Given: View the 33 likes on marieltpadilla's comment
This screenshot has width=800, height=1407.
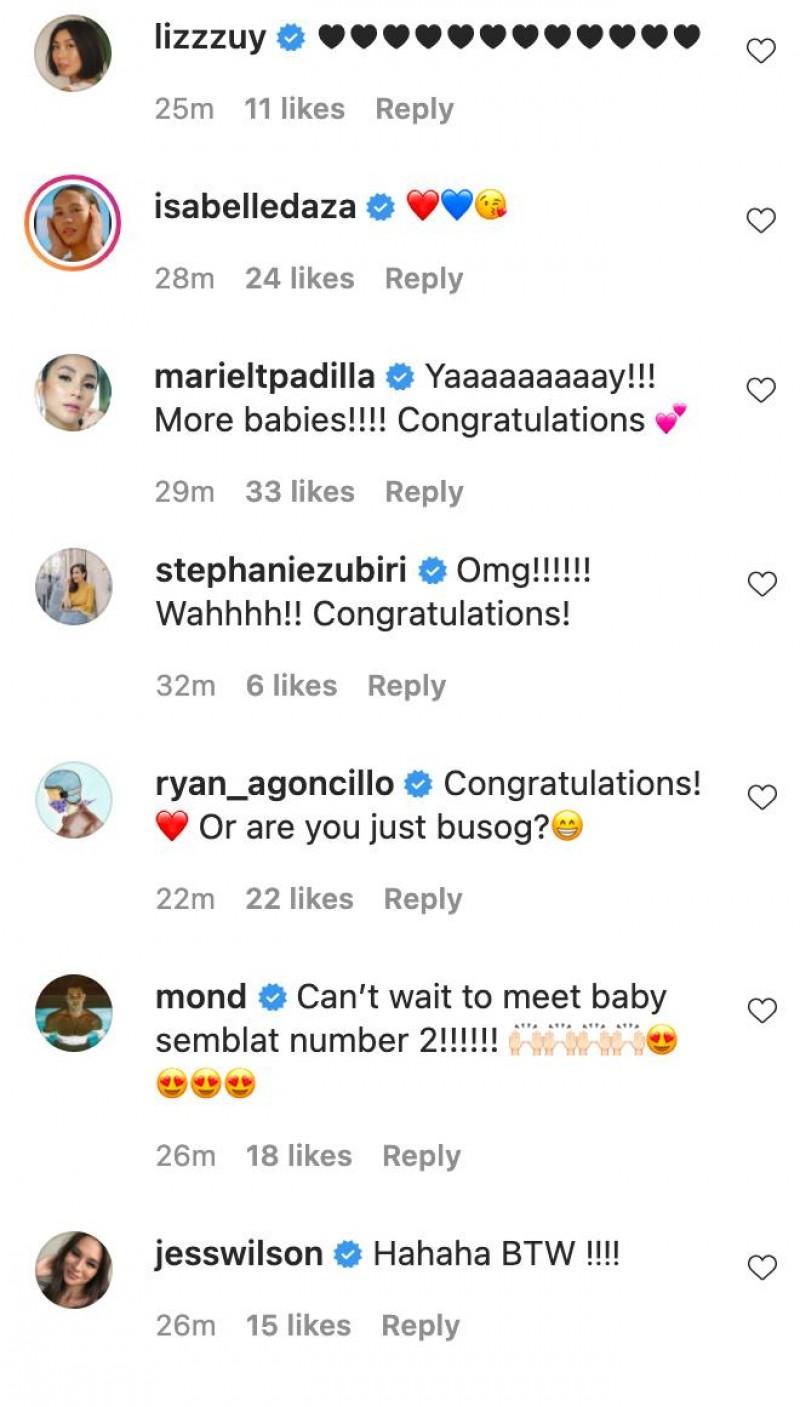Looking at the screenshot, I should point(300,492).
